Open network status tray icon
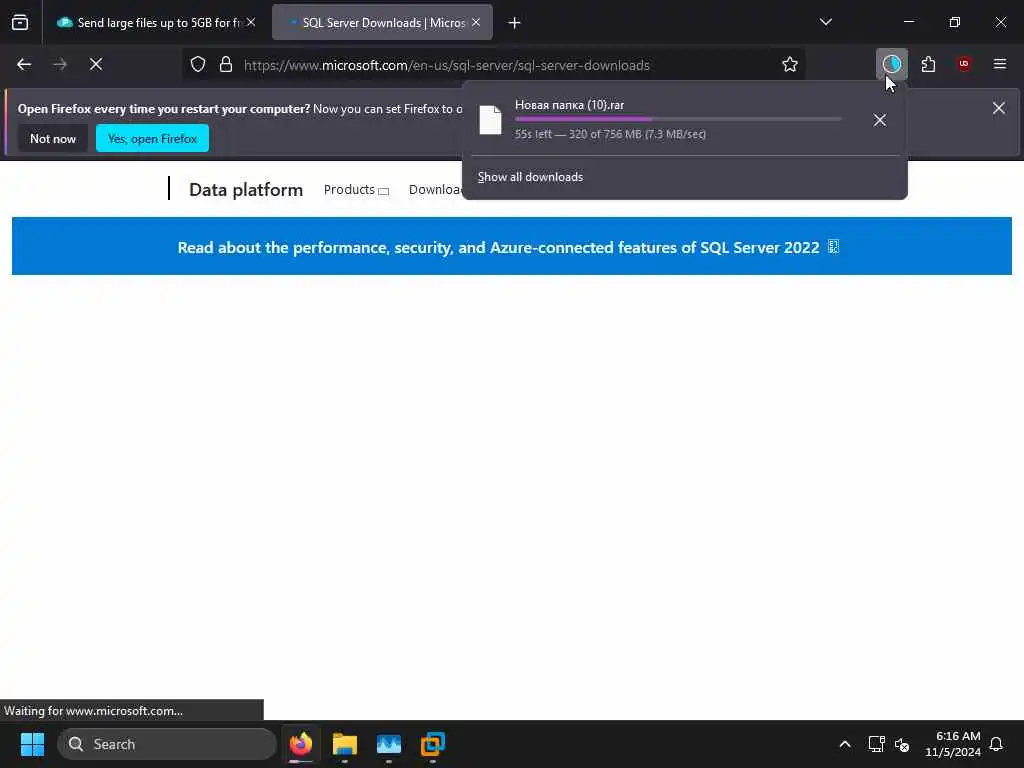Screen dimensions: 1024x768 coord(876,744)
